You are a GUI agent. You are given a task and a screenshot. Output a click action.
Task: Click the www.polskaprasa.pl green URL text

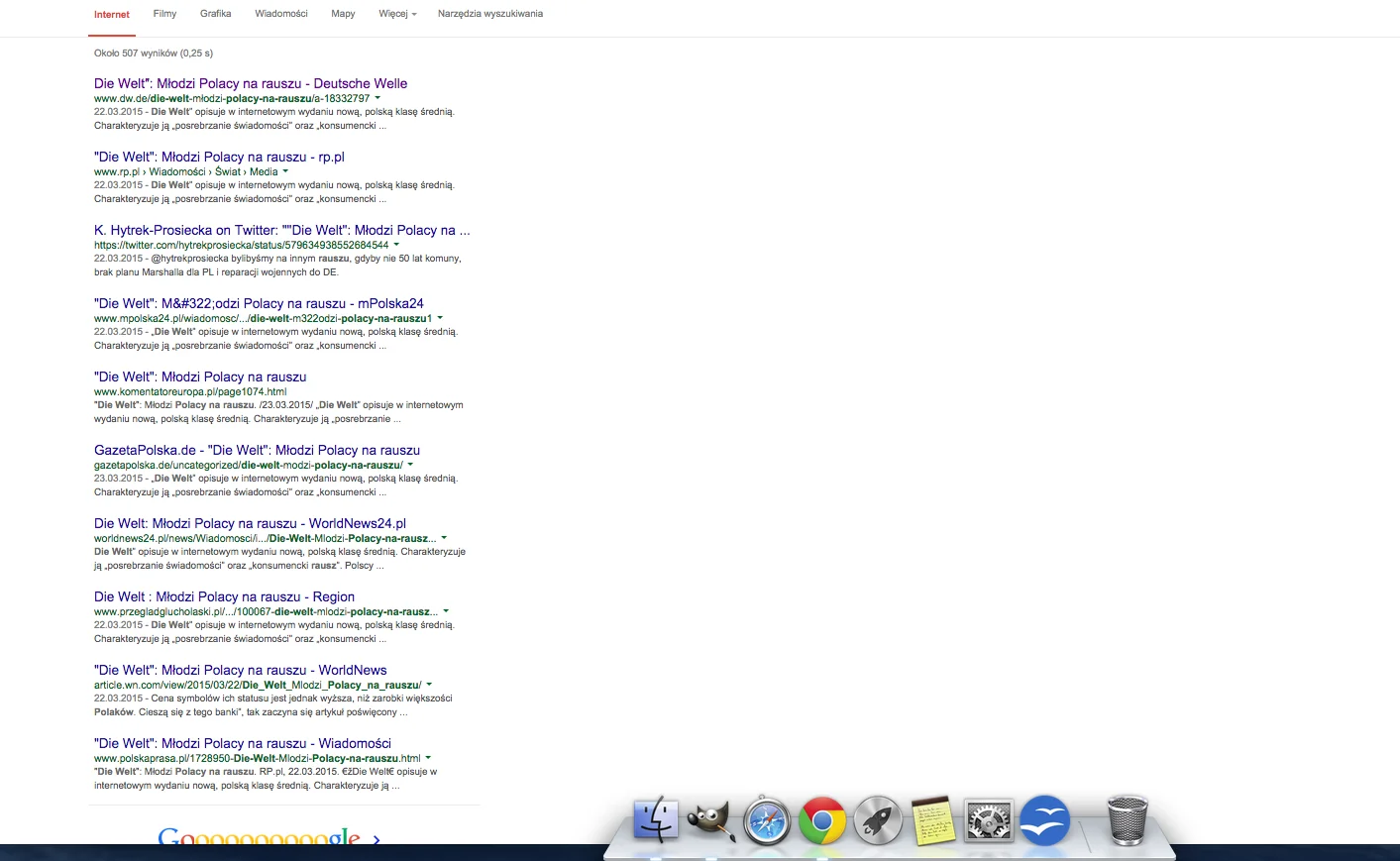(x=258, y=758)
